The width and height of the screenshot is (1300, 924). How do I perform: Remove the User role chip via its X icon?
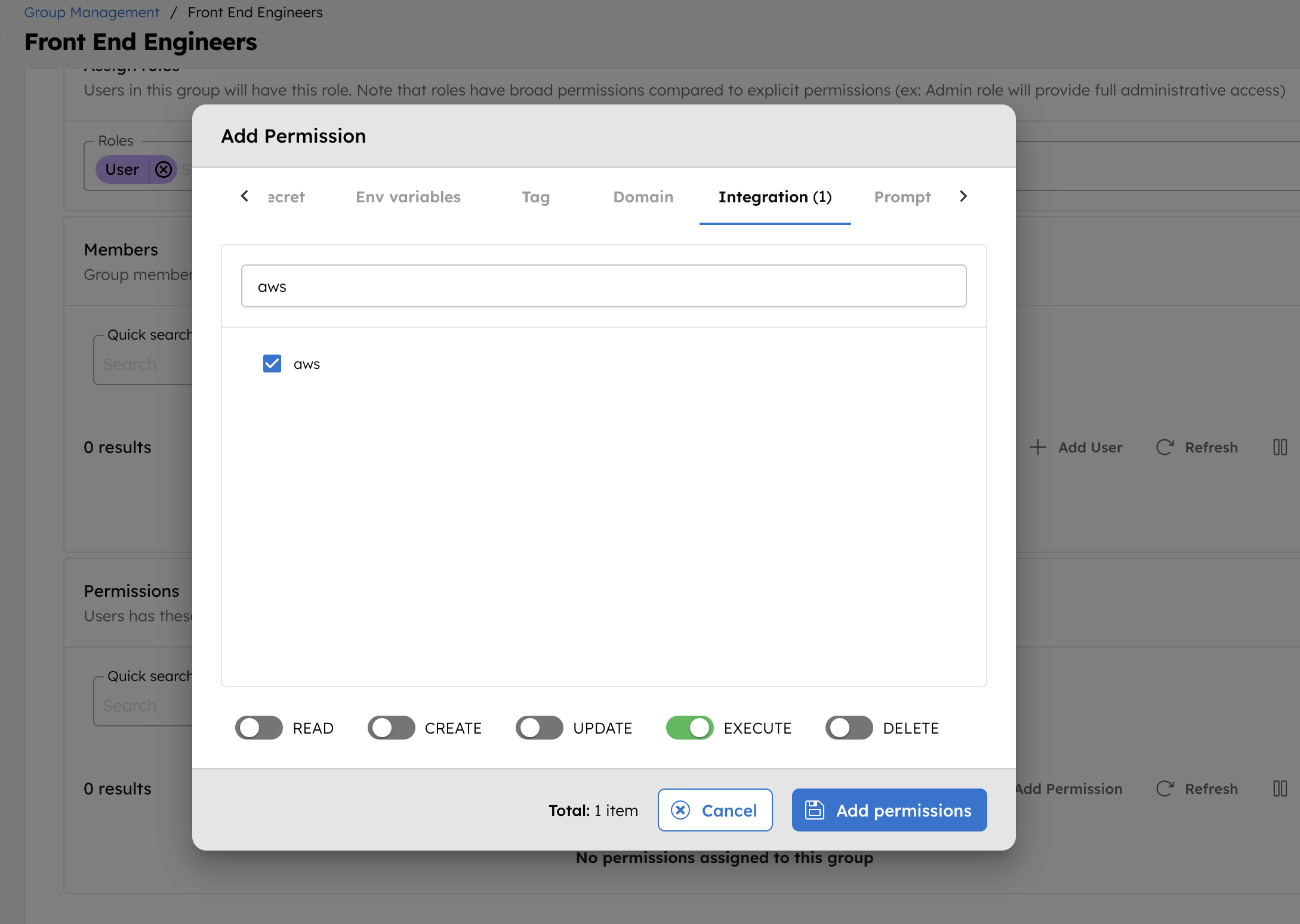point(164,170)
